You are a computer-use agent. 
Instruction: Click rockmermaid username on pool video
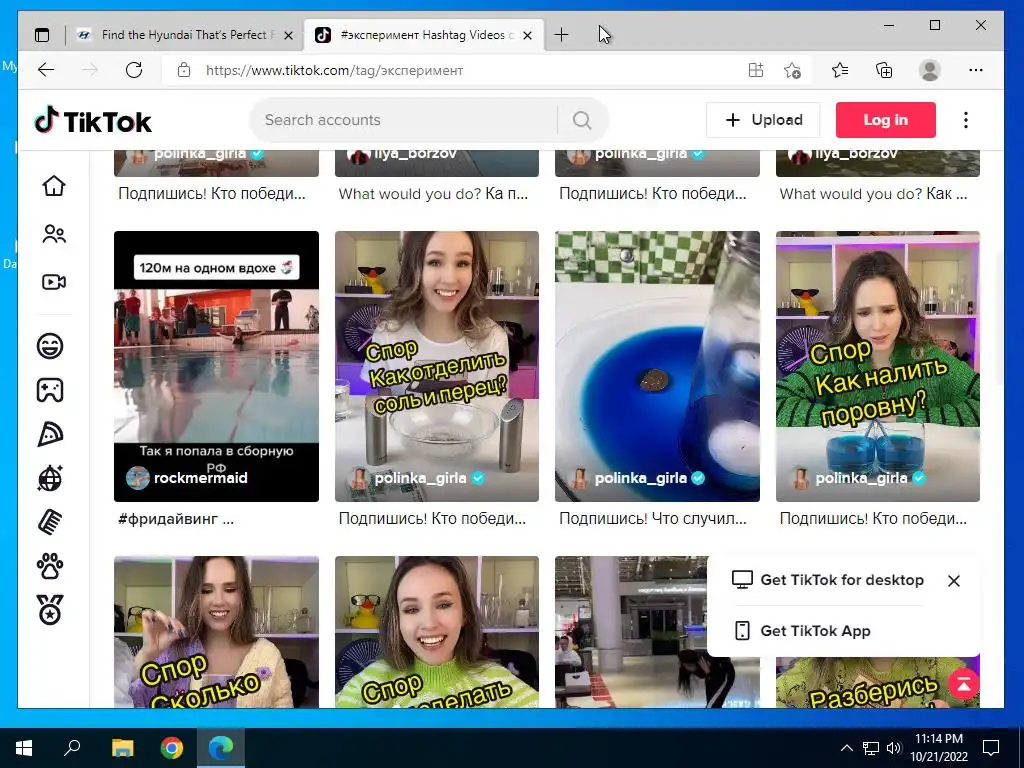200,478
